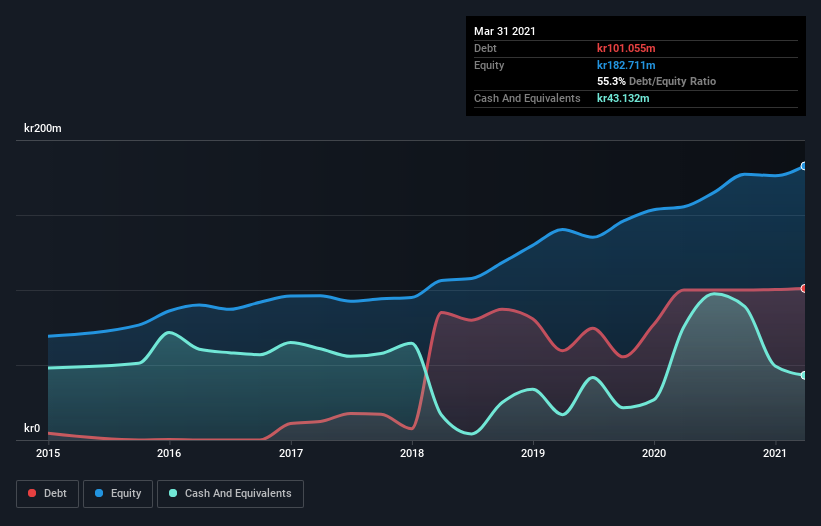
Task: Toggle Cash And Equivalents legend button
Action: tap(230, 494)
